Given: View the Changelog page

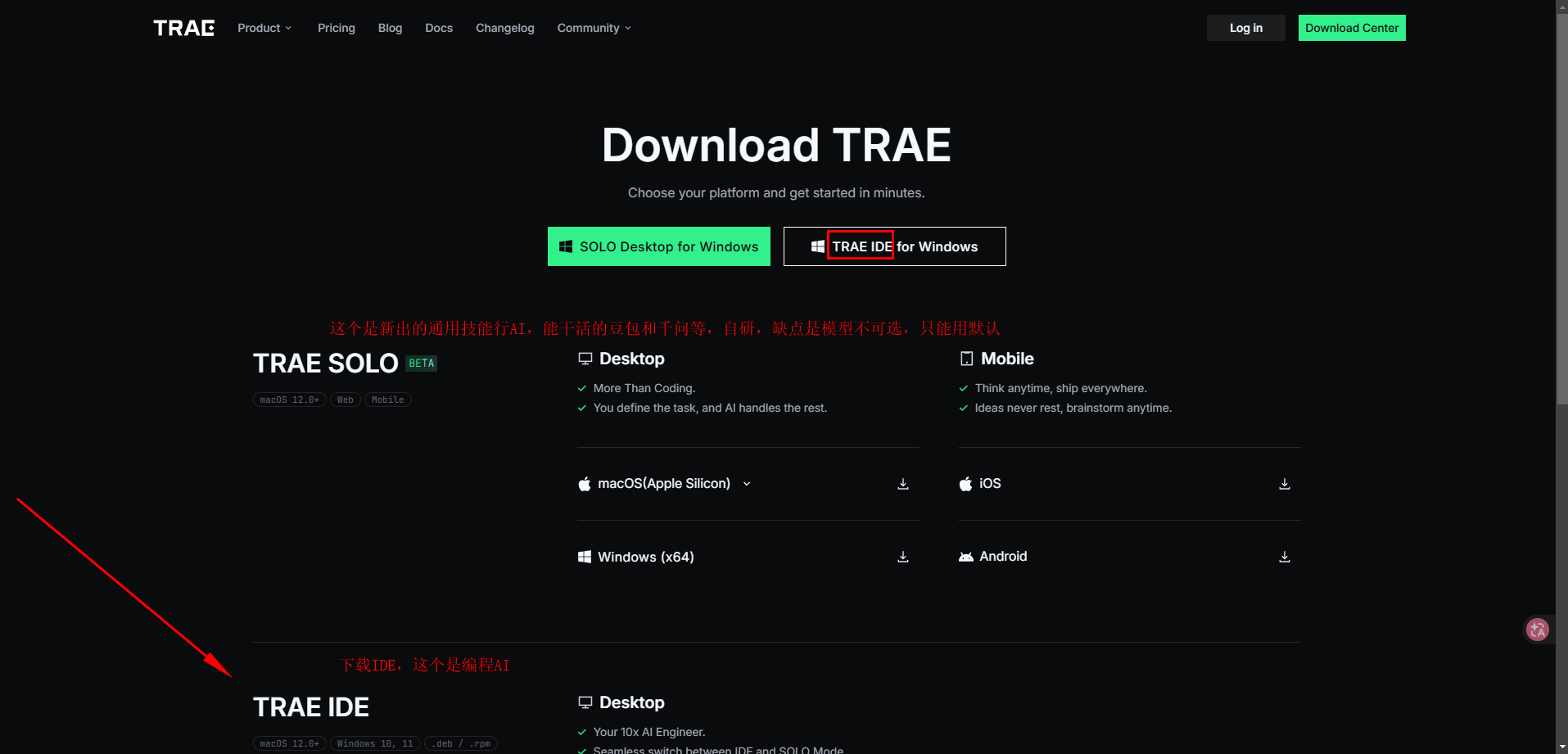Looking at the screenshot, I should 505,28.
